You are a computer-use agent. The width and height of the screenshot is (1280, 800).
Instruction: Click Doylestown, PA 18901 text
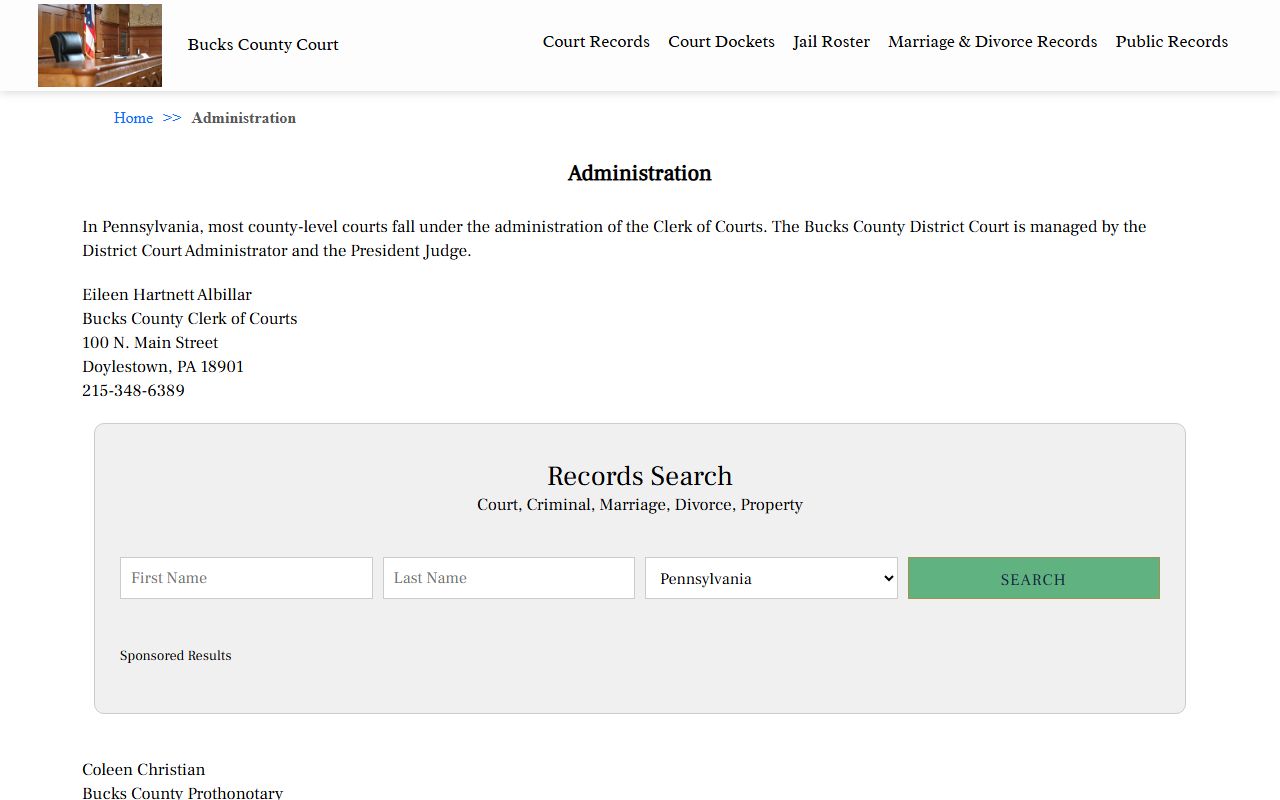[x=163, y=367]
